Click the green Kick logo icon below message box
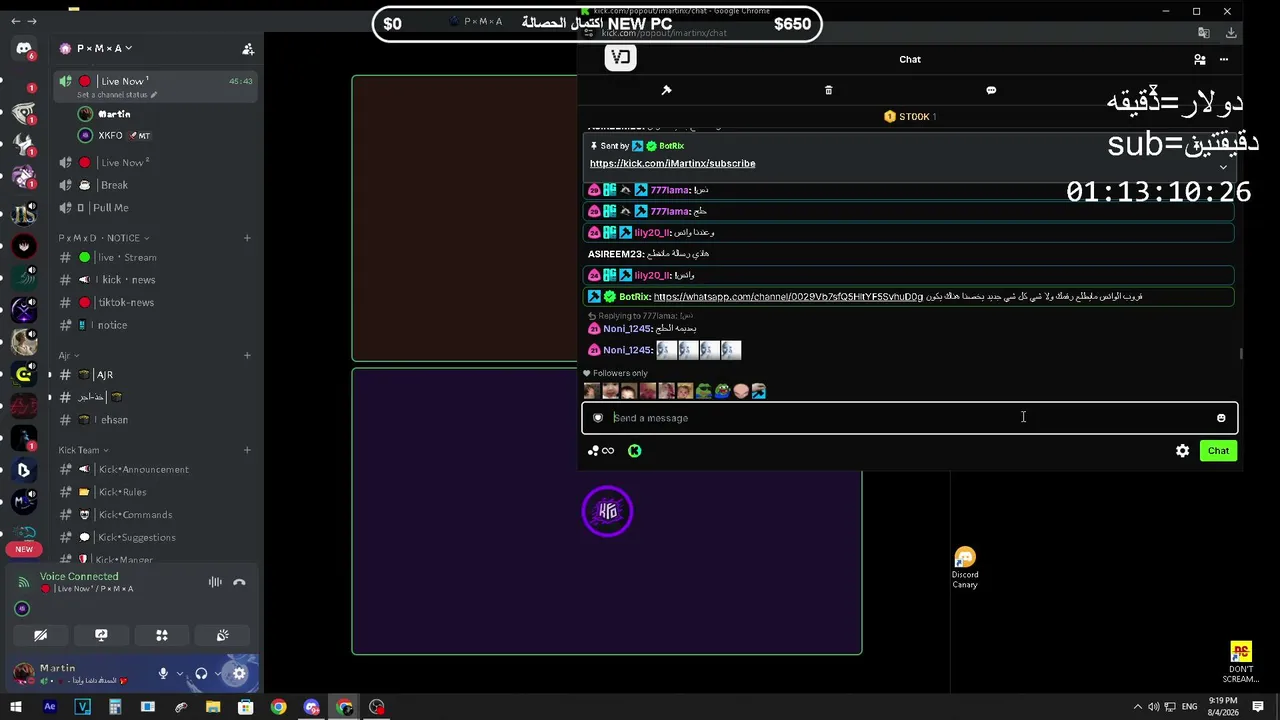 (x=634, y=451)
